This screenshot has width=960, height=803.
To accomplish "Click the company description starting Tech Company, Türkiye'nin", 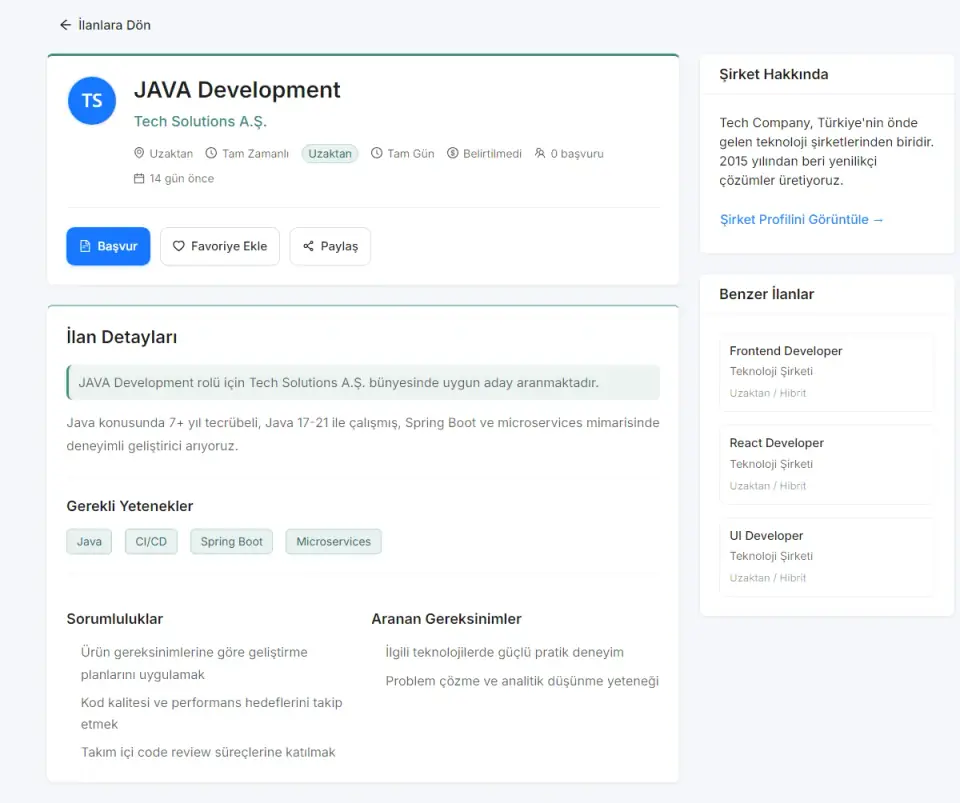I will 827,152.
